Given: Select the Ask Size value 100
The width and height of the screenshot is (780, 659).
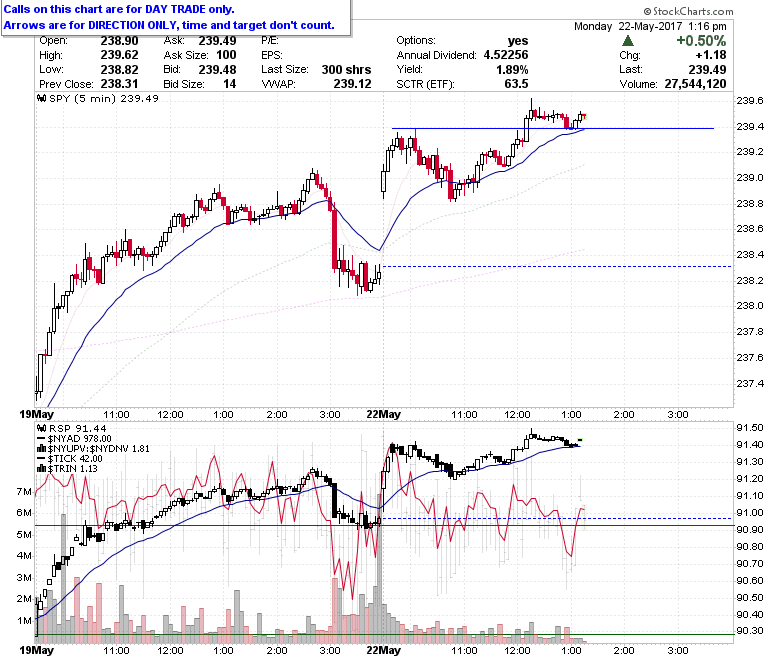Looking at the screenshot, I should coord(226,55).
